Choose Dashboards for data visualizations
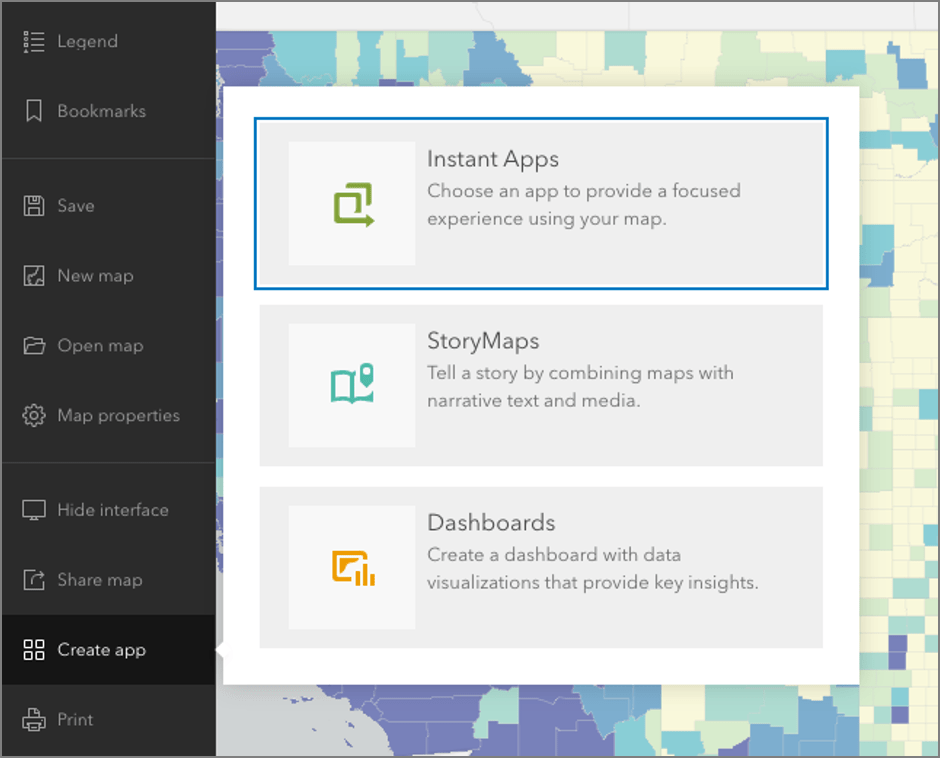This screenshot has width=940, height=758. pyautogui.click(x=541, y=568)
